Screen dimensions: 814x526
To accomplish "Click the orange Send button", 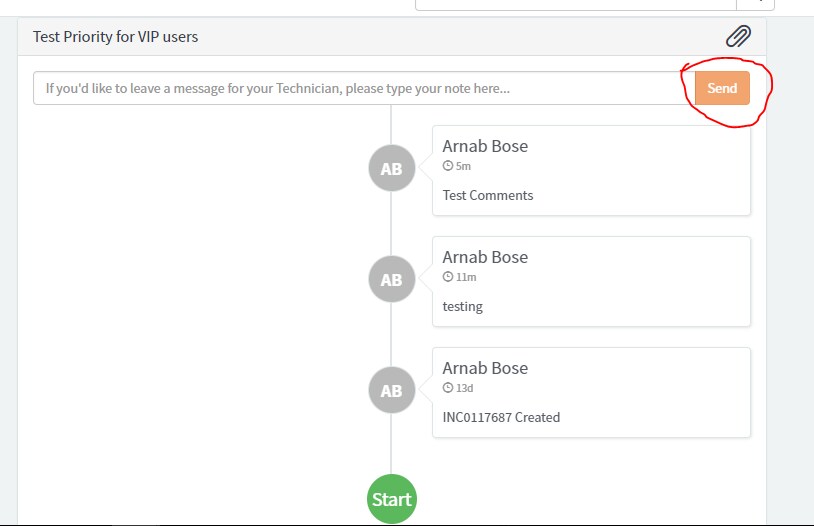I will coord(722,88).
